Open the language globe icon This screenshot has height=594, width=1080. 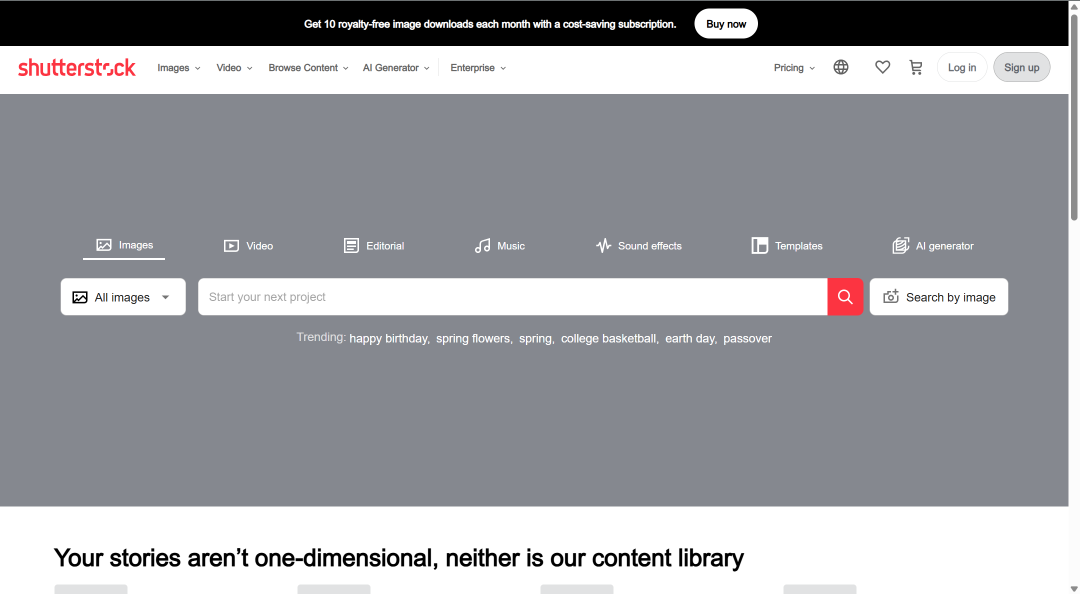840,67
